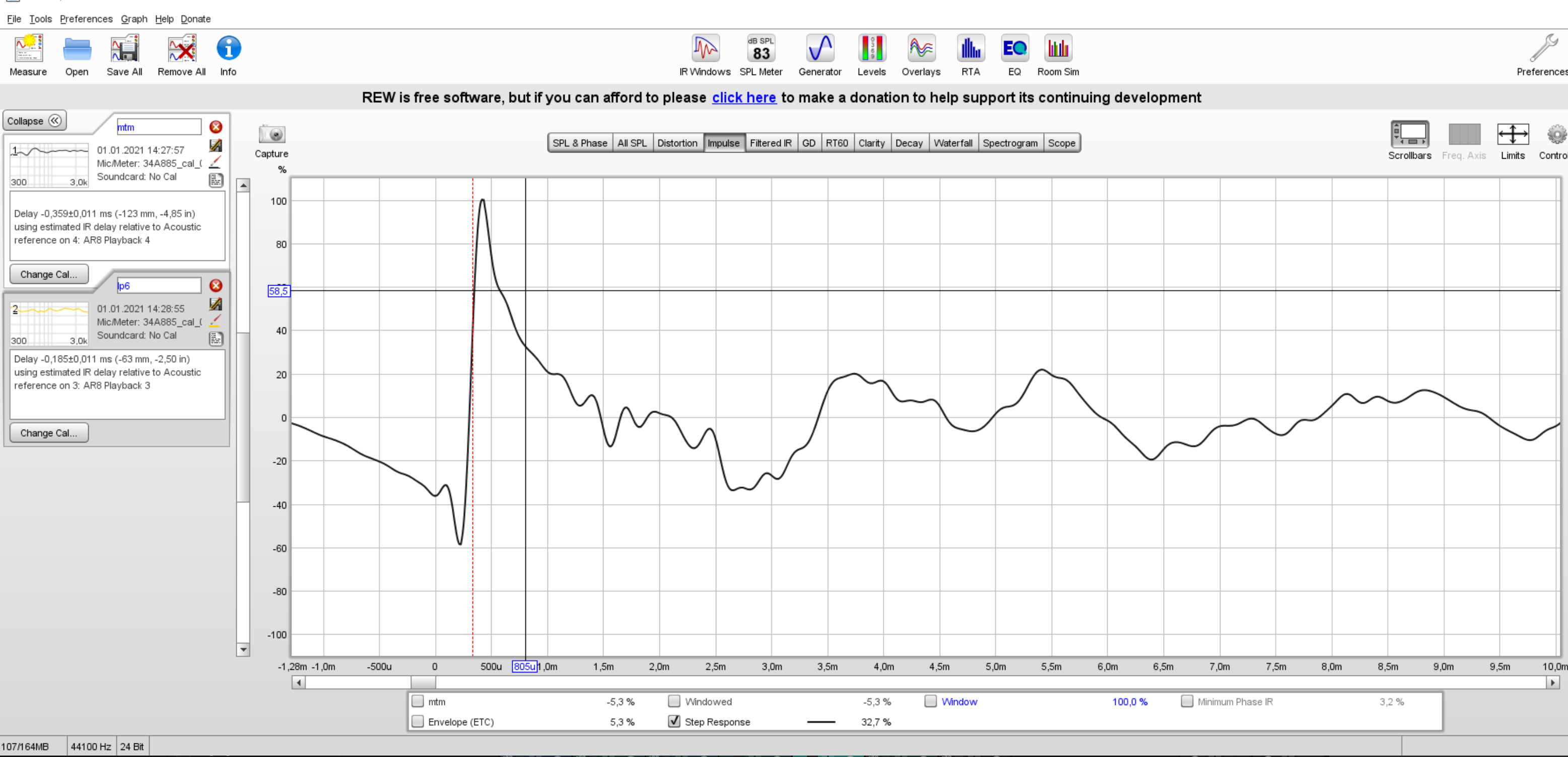Viewport: 1568px width, 757px height.
Task: Click the graph horizontal scrollbar right arrow
Action: 1553,682
